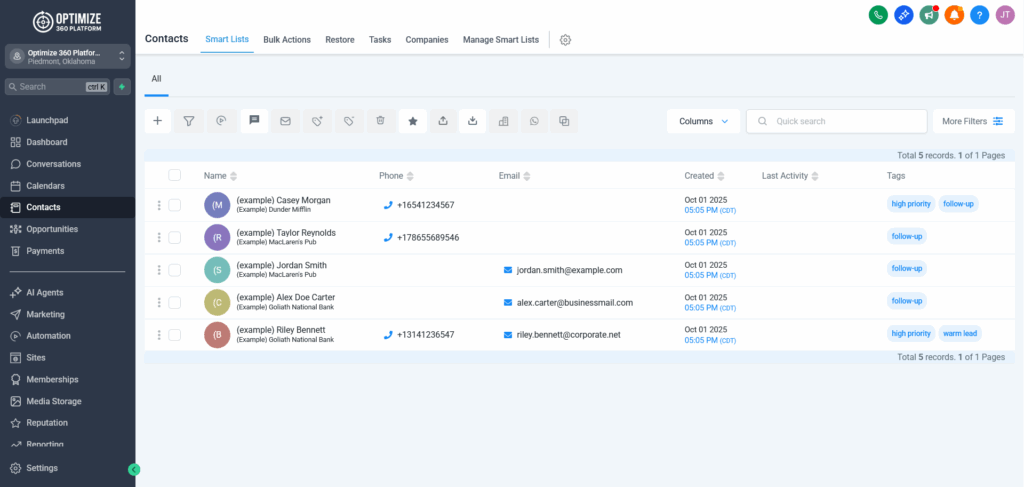Toggle the select all contacts checkbox
This screenshot has height=487, width=1024.
tap(174, 175)
